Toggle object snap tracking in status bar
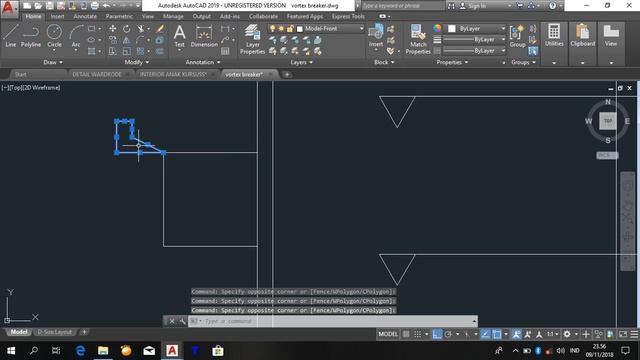 485,334
